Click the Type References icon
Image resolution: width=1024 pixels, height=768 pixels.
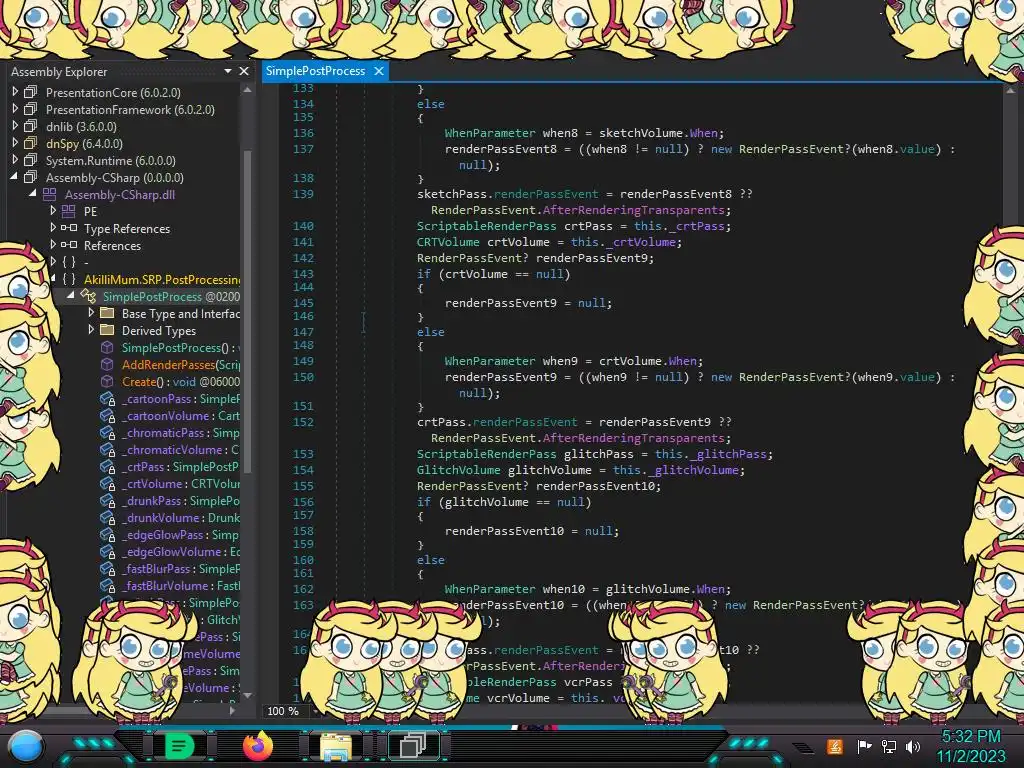coord(69,228)
